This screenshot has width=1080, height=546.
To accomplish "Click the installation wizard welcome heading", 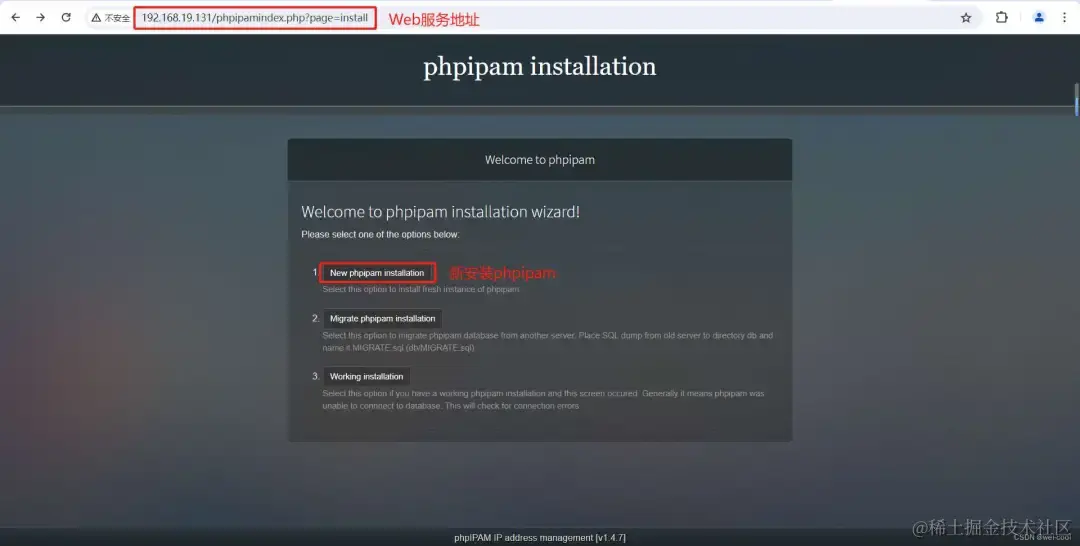I will (440, 211).
